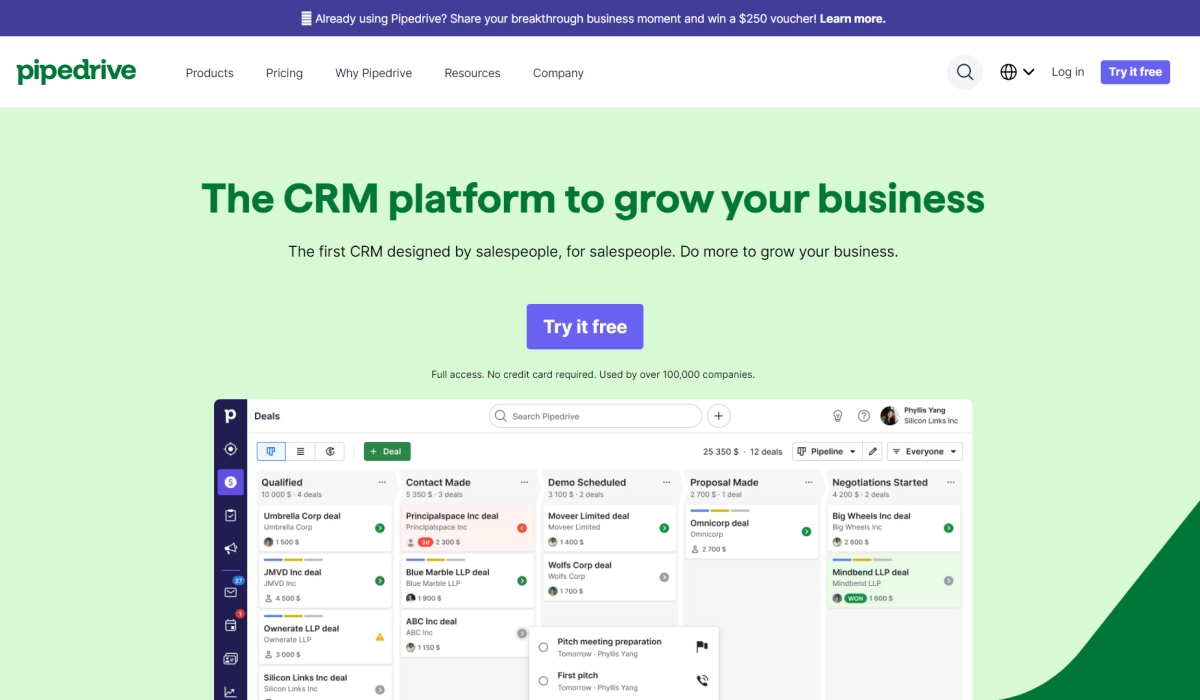Viewport: 1200px width, 700px height.
Task: Open the lightbulb Sales Assistant icon
Action: pyautogui.click(x=838, y=416)
